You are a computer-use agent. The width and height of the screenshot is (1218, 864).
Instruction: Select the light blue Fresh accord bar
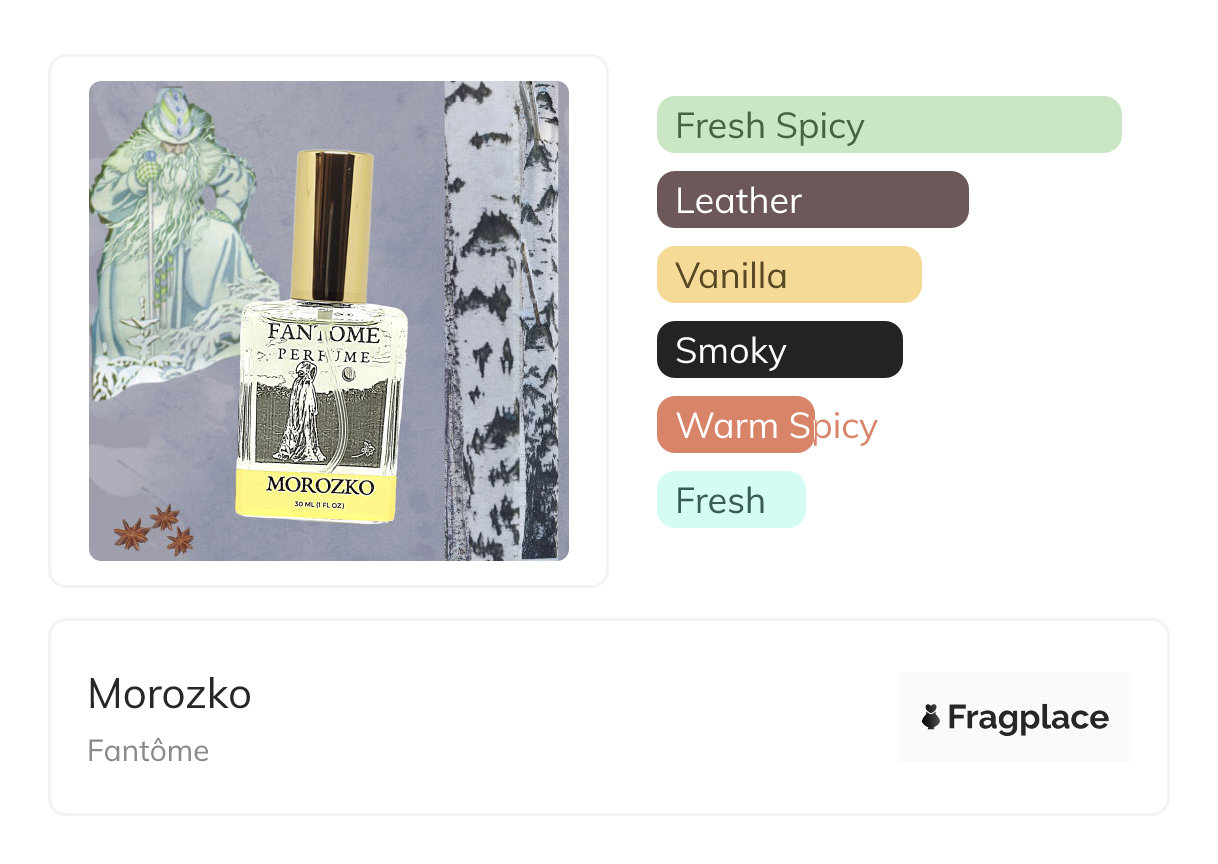[731, 500]
